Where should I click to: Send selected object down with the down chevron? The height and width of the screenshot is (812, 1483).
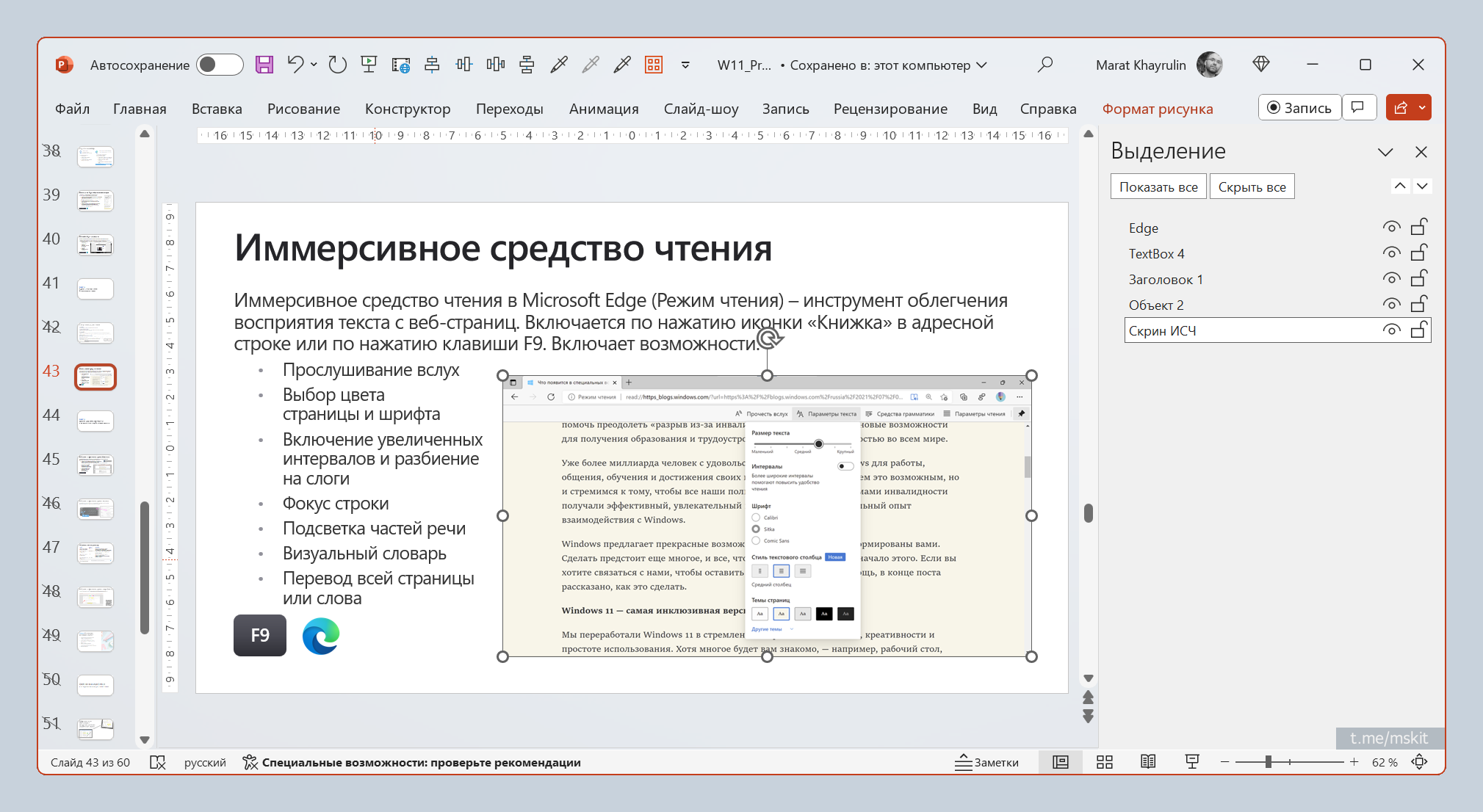[1423, 186]
